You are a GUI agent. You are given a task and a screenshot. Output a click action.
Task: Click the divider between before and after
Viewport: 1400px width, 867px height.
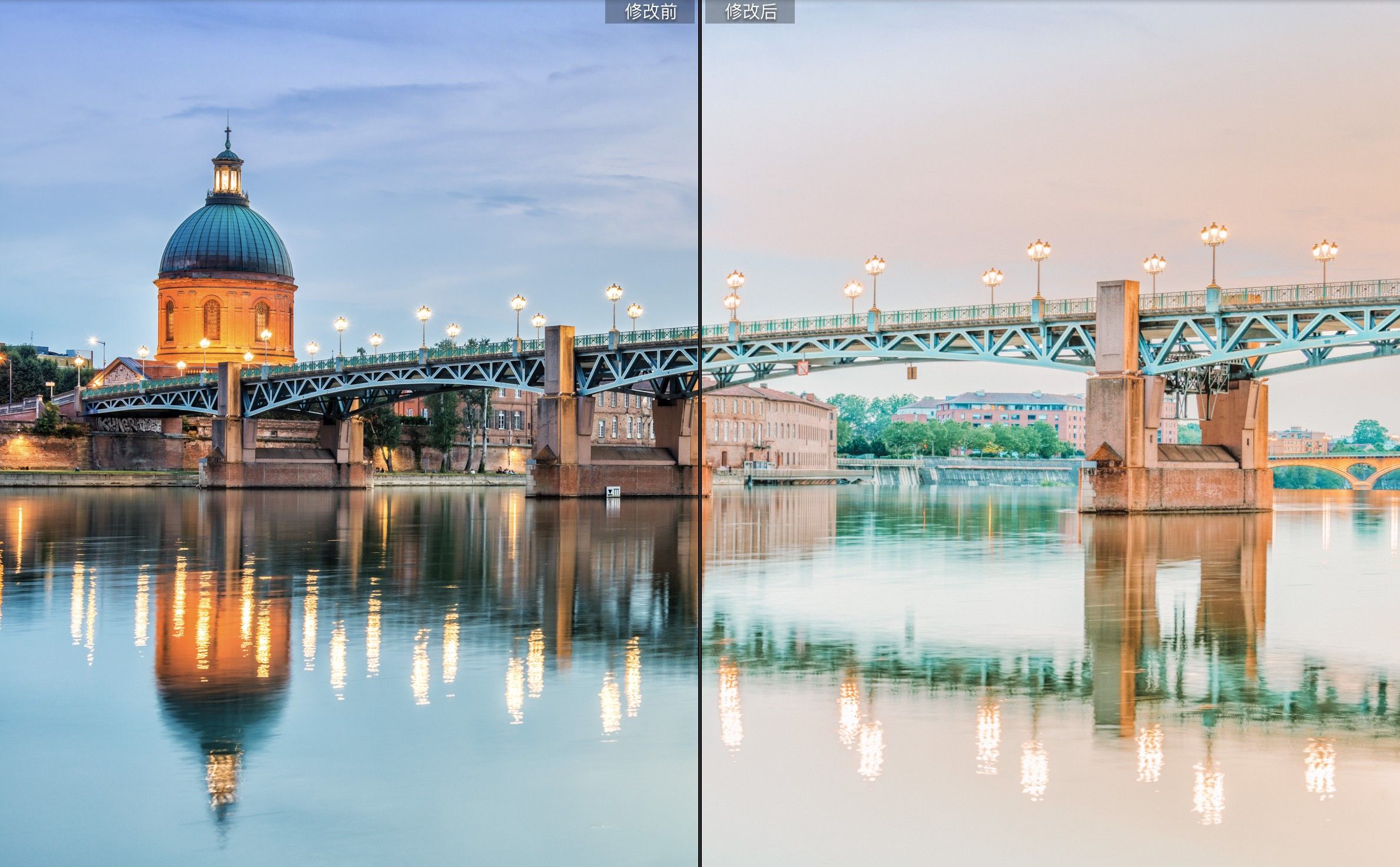point(699,434)
